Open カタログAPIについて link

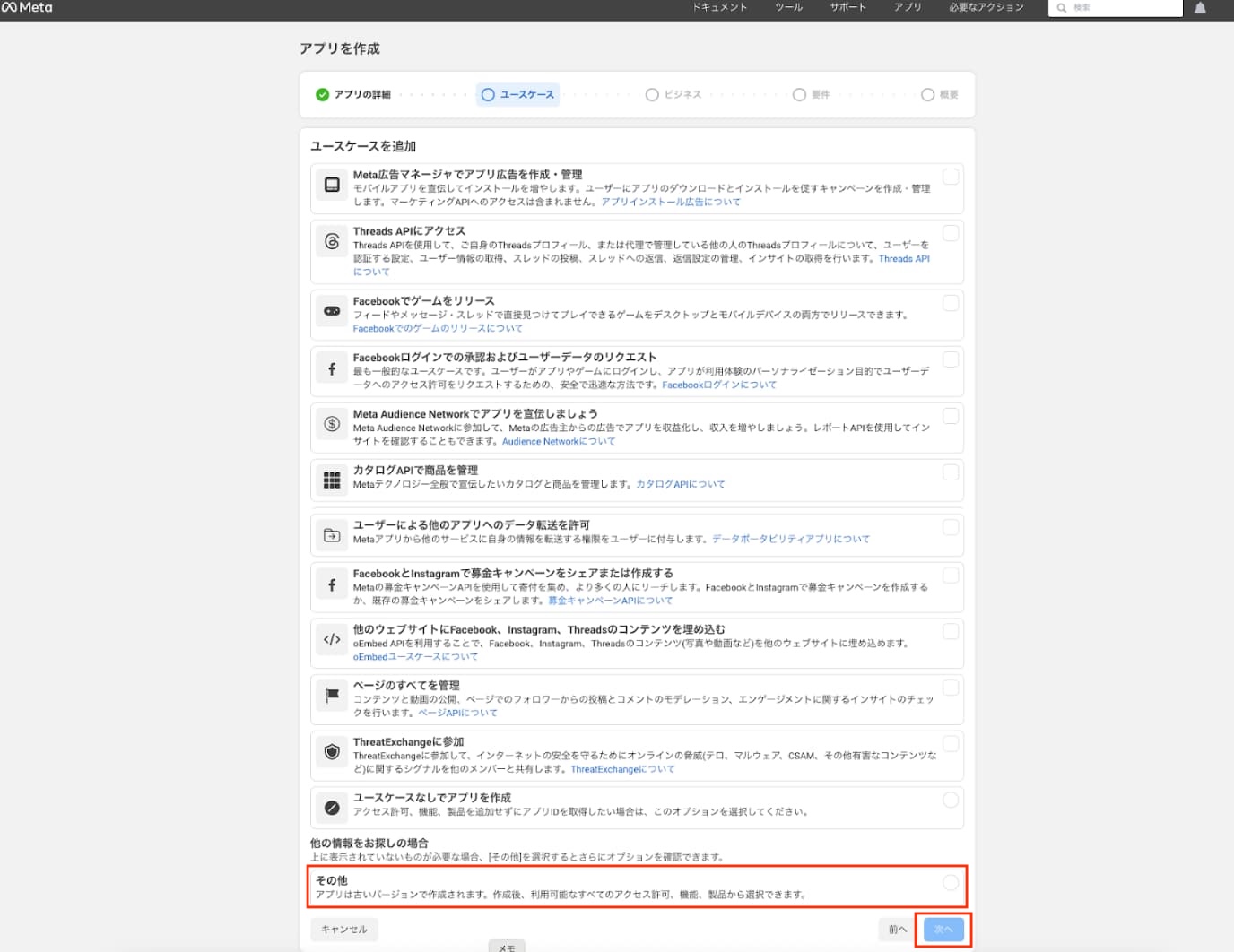click(681, 485)
